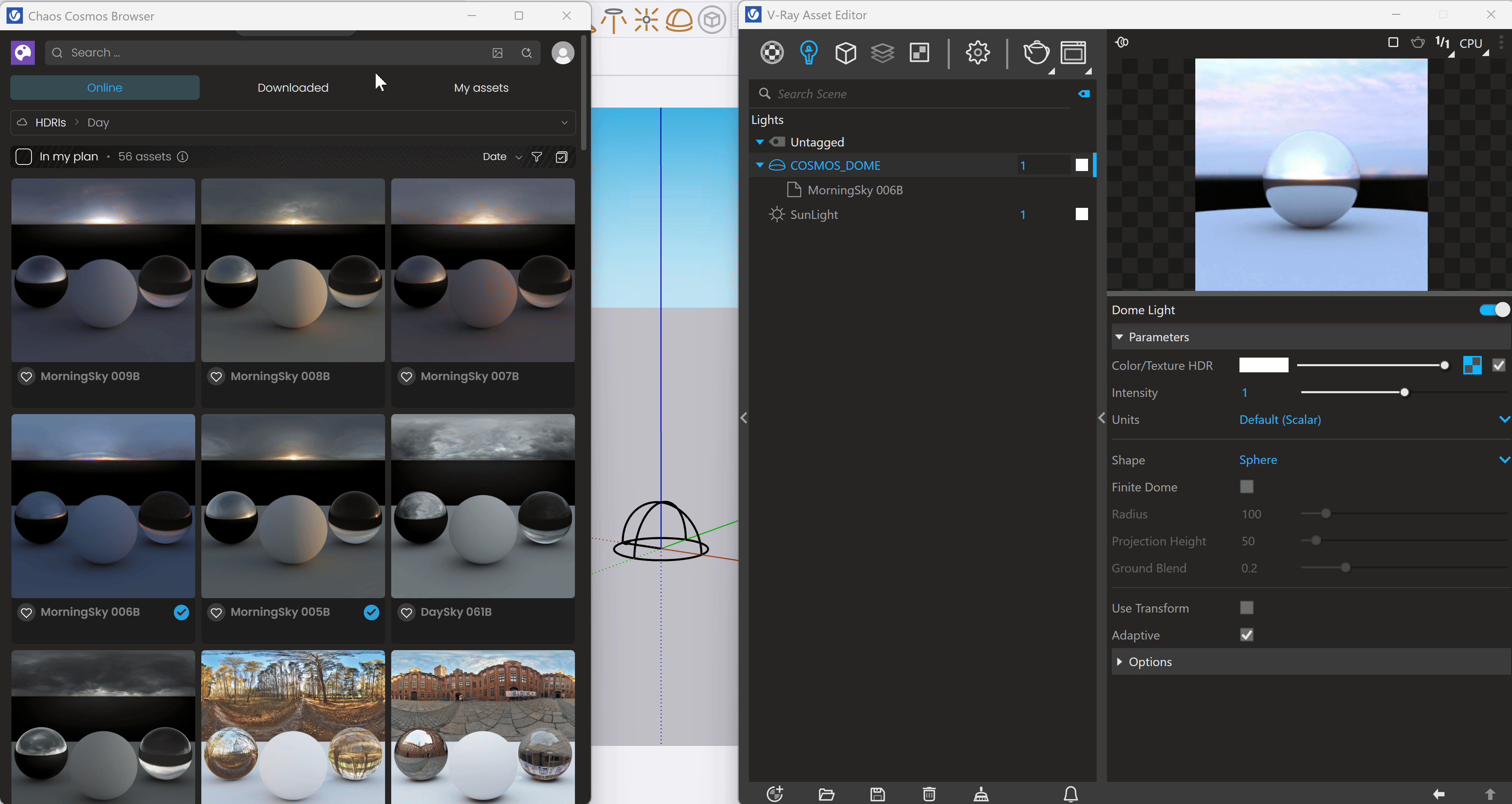
Task: Click the HDRIs breadcrumb
Action: coord(50,123)
